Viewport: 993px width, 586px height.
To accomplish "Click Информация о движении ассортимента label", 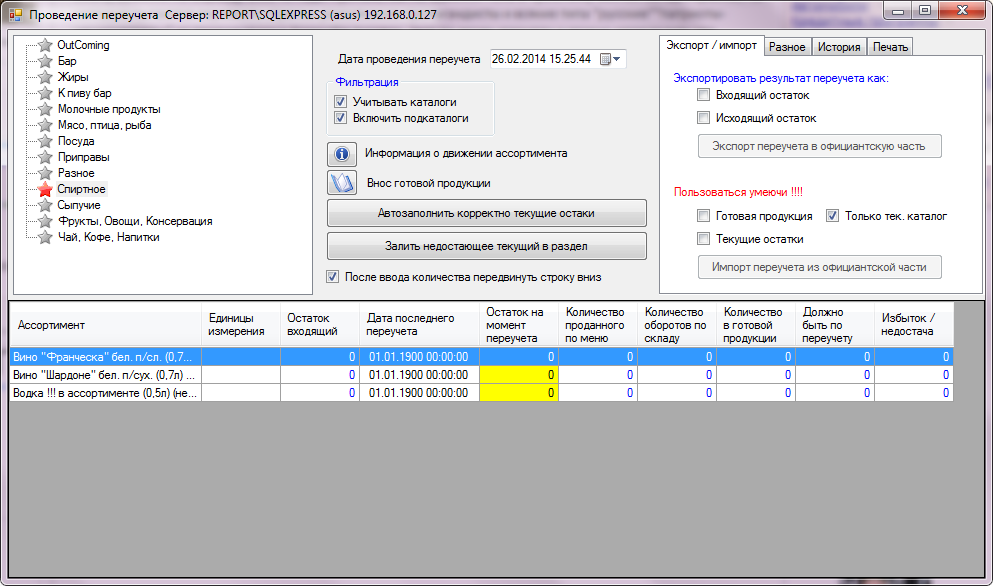I will coord(465,153).
